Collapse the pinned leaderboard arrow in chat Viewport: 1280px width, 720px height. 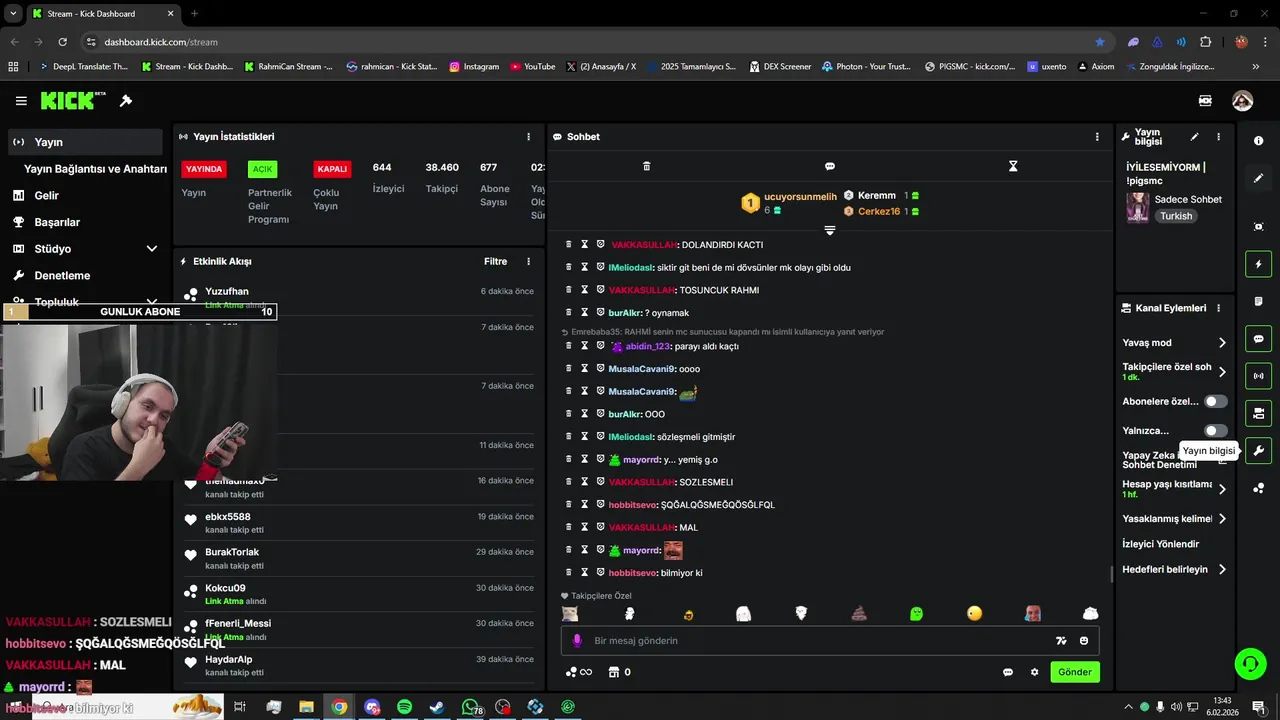point(829,231)
